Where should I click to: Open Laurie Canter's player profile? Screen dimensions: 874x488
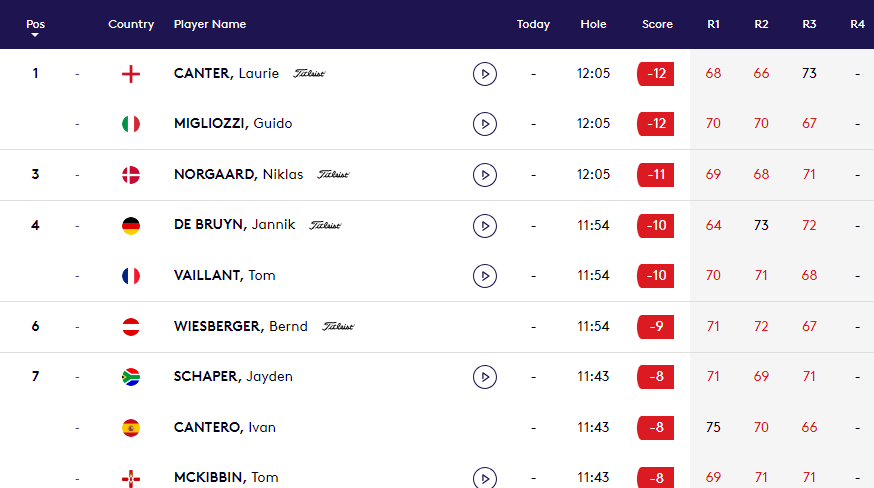point(226,73)
